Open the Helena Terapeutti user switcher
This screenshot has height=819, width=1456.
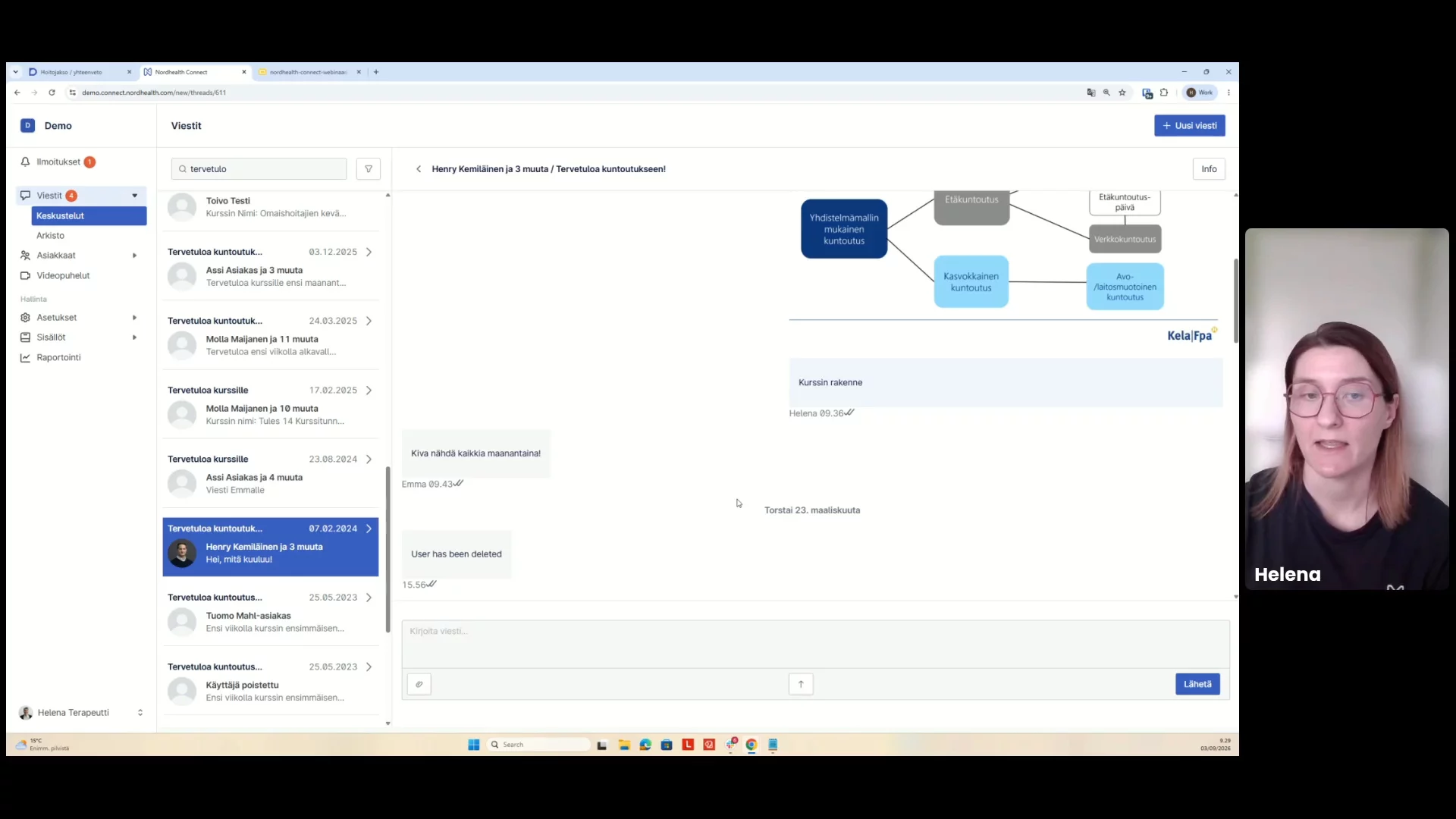(140, 713)
